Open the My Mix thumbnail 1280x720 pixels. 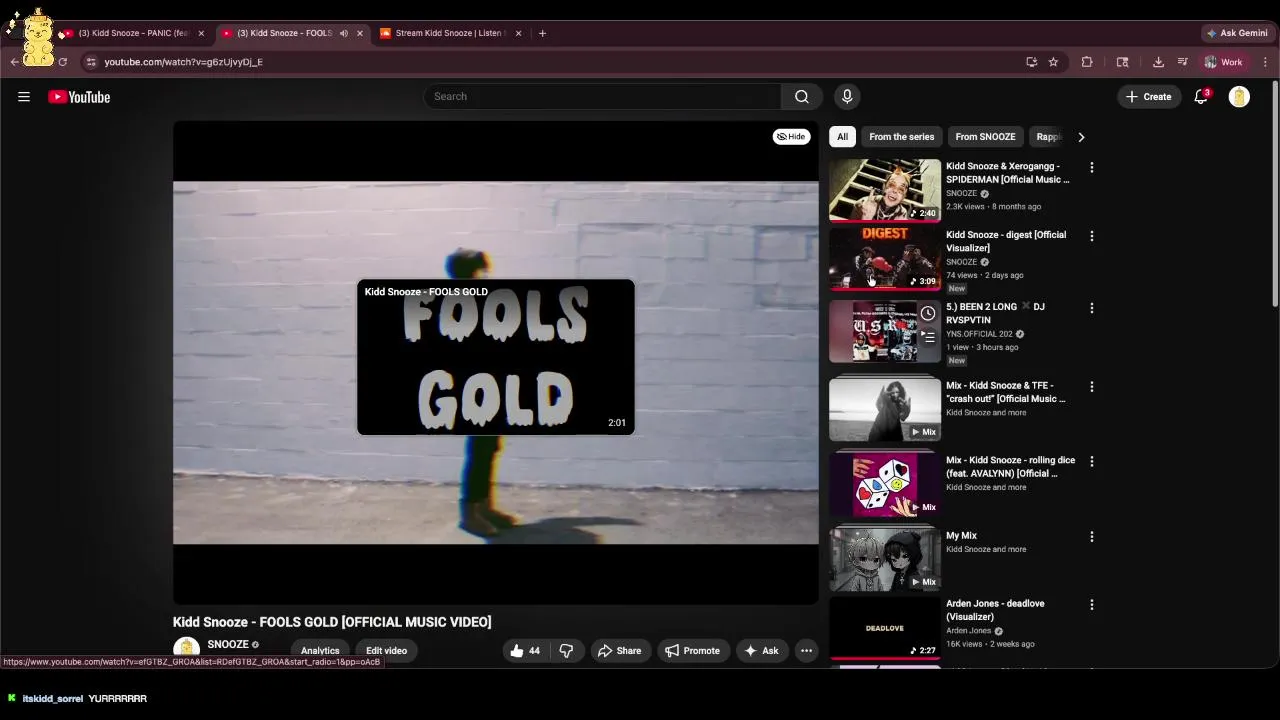point(885,559)
